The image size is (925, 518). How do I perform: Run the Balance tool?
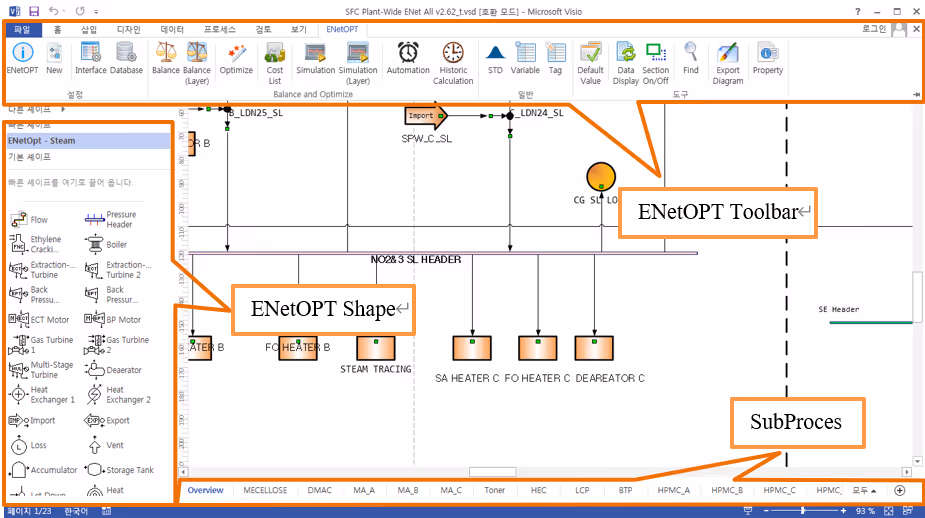(166, 58)
